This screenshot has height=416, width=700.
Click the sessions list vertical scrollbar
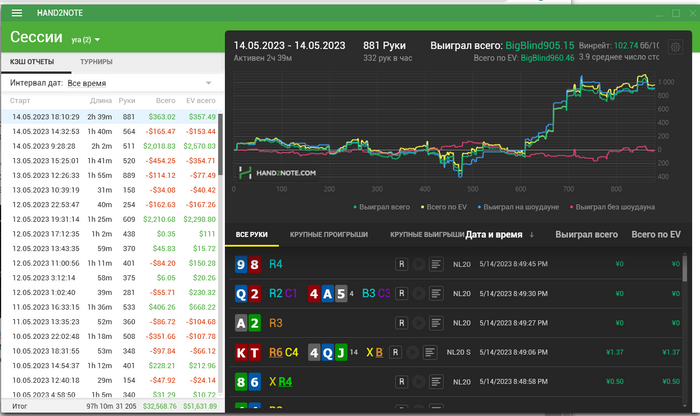221,147
